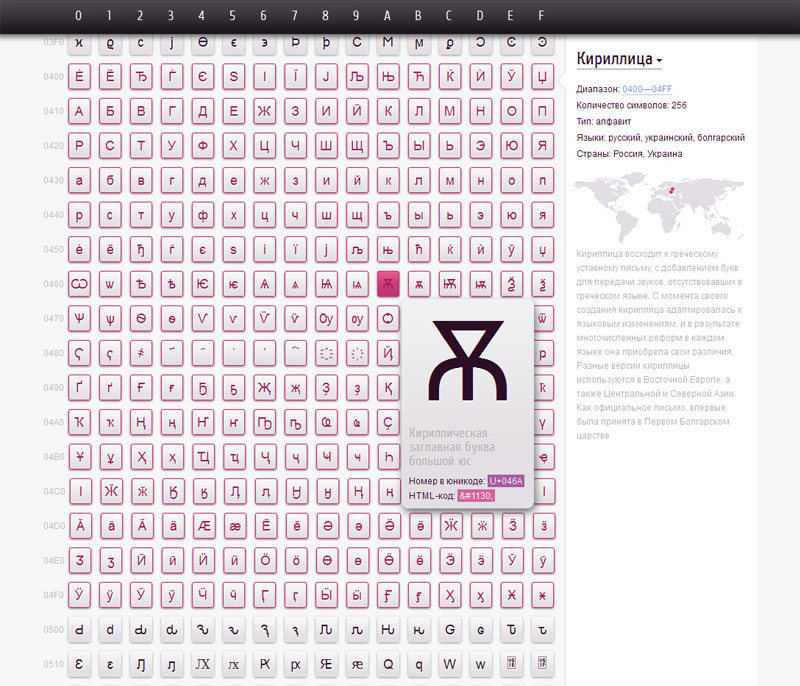Open the 0400—04FF range link
800x686 pixels.
click(x=648, y=89)
